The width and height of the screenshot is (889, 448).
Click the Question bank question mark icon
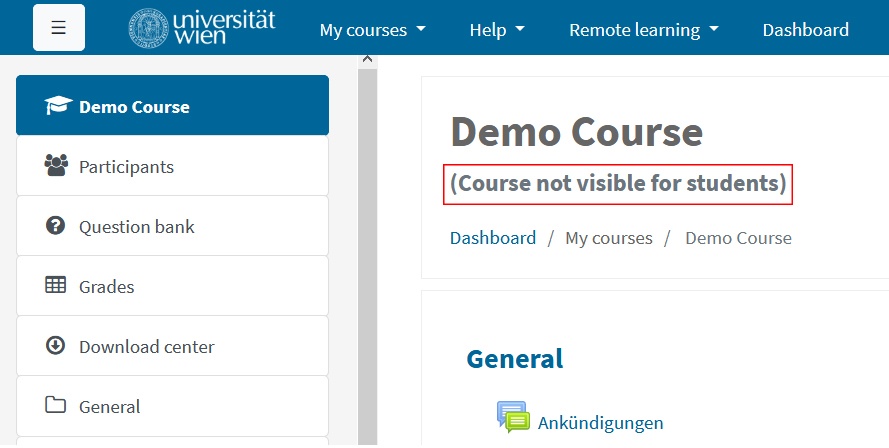pyautogui.click(x=55, y=226)
